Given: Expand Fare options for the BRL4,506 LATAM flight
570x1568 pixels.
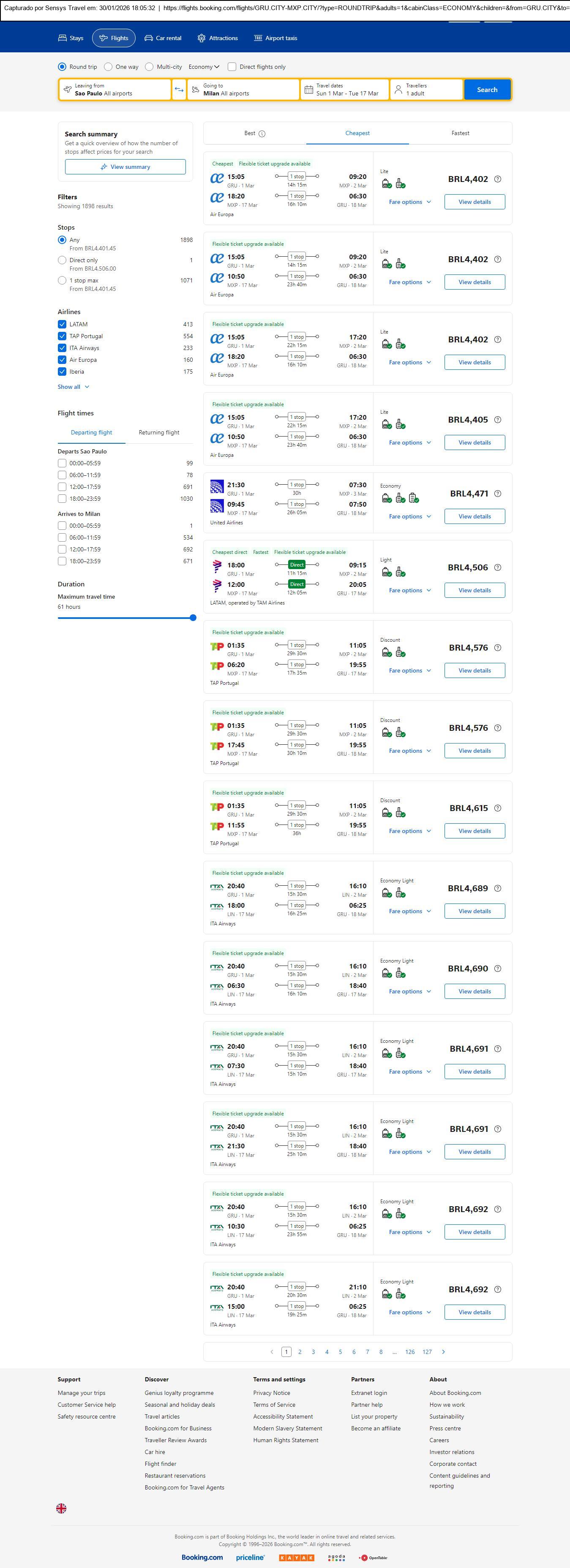Looking at the screenshot, I should click(x=409, y=591).
